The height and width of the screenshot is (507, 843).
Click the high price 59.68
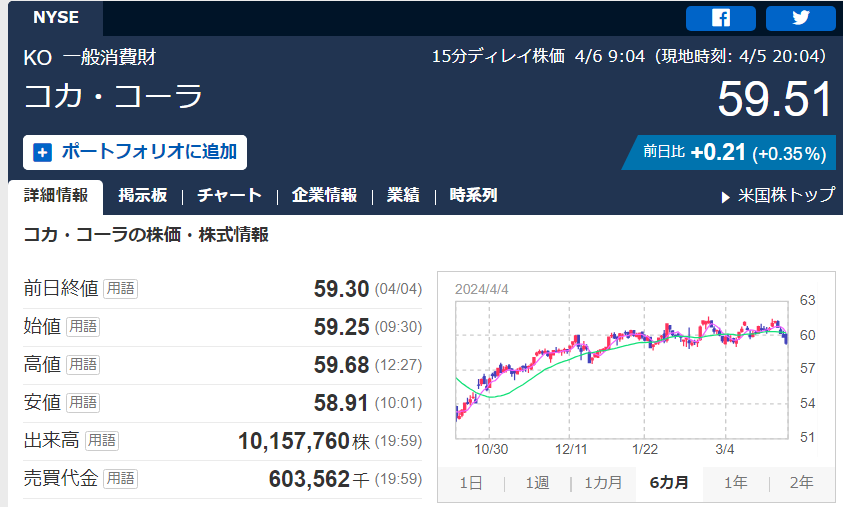[x=341, y=365]
